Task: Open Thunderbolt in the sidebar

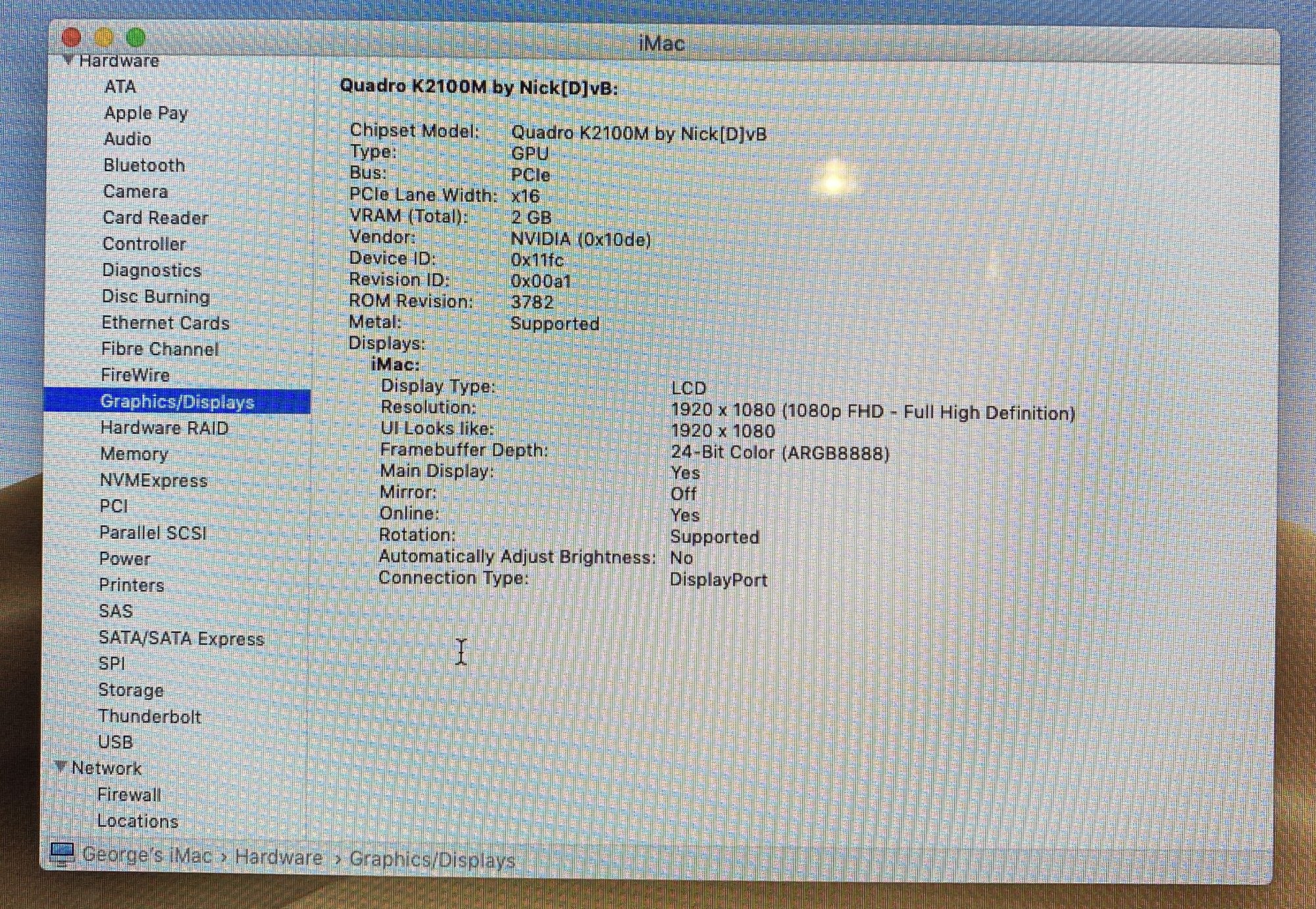Action: click(149, 716)
